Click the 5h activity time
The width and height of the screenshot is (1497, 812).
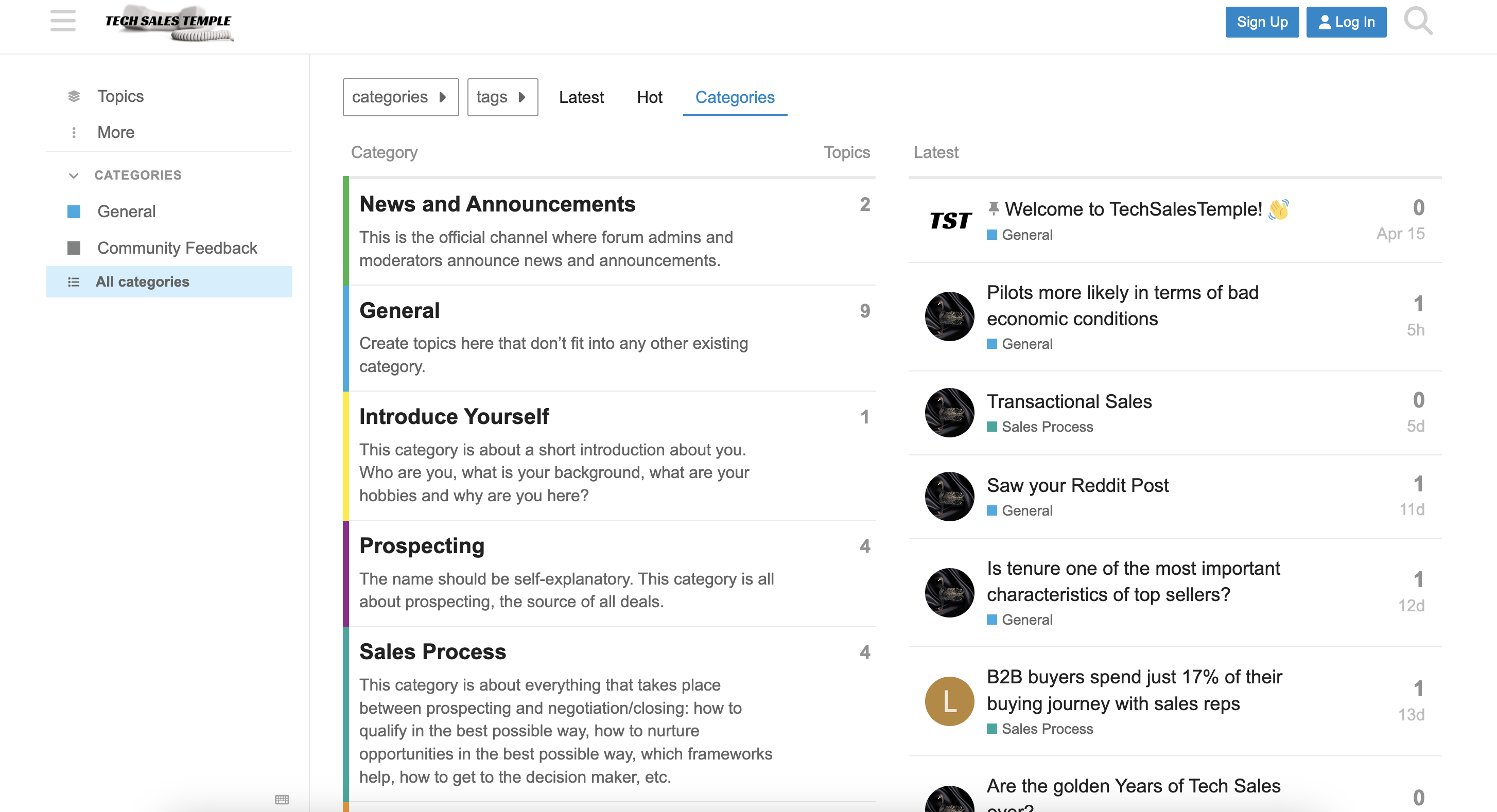click(x=1416, y=330)
